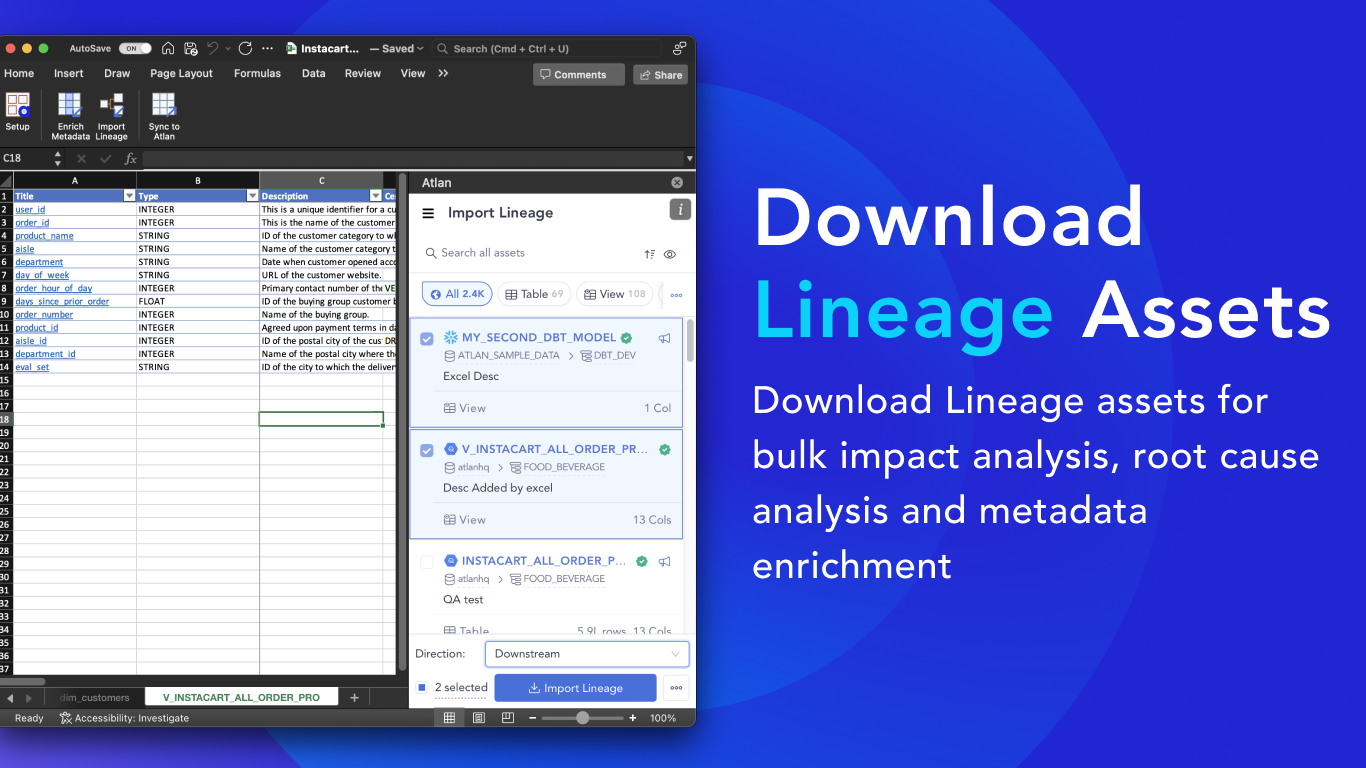Open the title bar more options ellipsis
This screenshot has width=1366, height=768.
click(x=267, y=48)
